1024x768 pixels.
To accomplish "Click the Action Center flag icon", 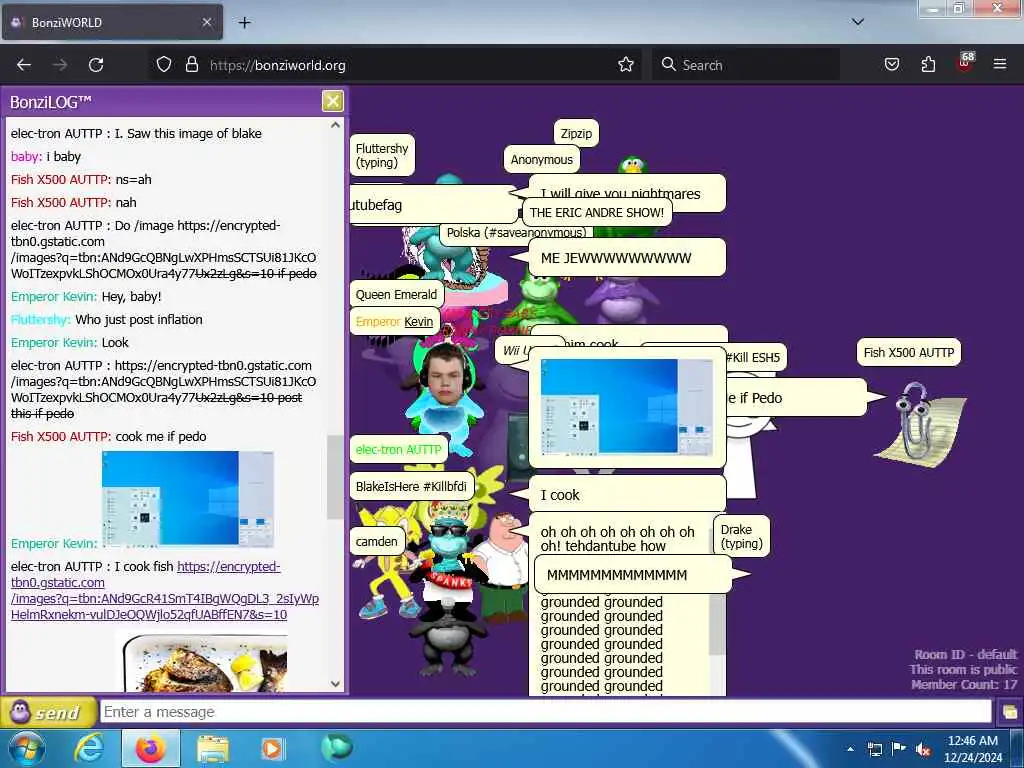I will tap(899, 748).
